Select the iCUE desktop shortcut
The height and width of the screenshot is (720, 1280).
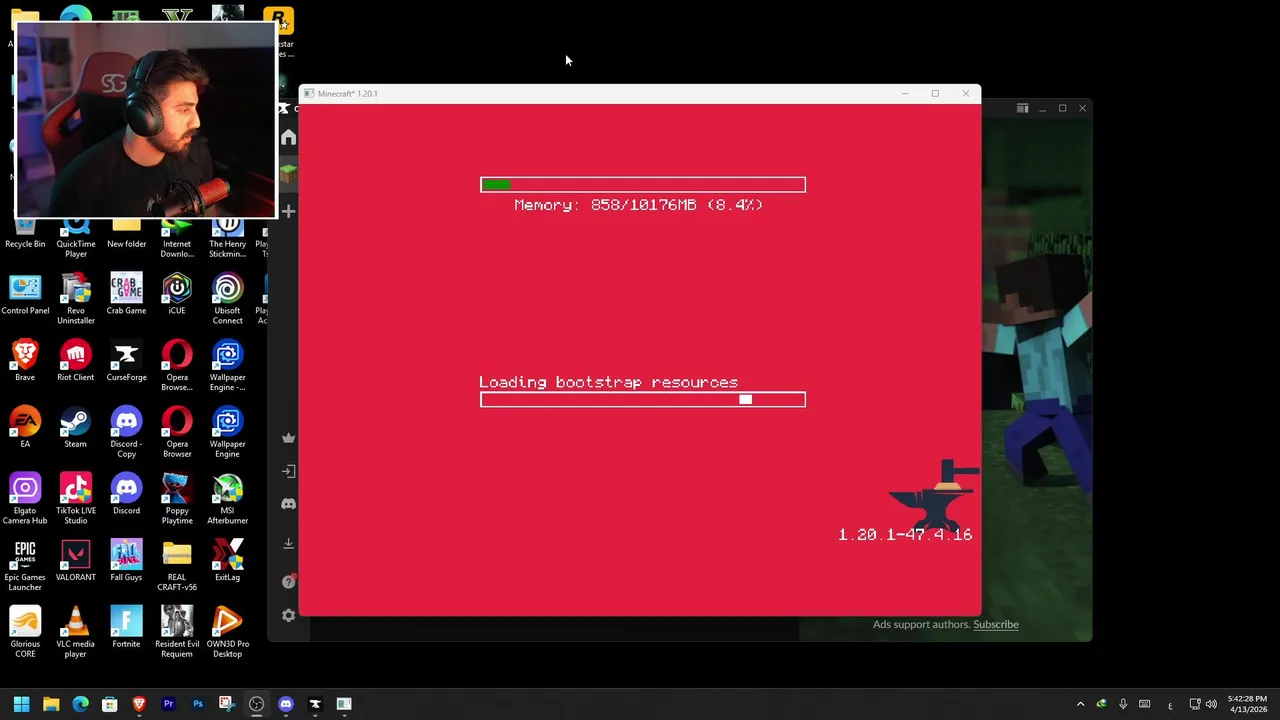[x=177, y=294]
